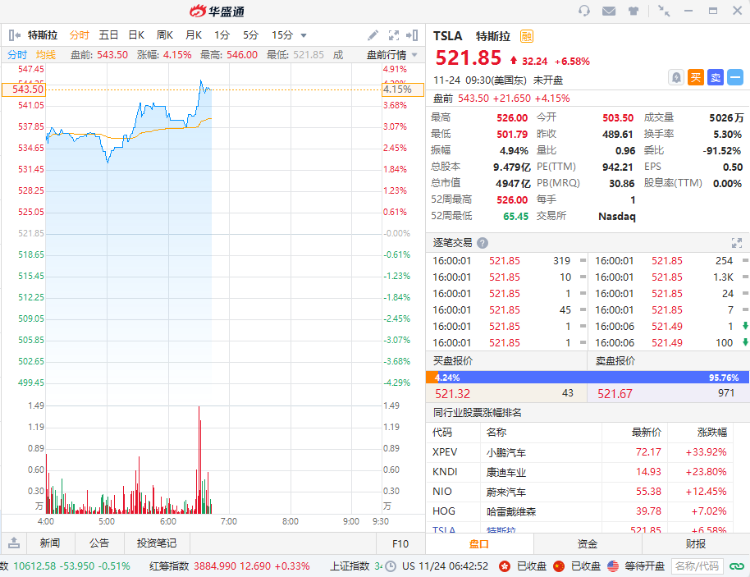
Task: Click the 16:00:06 521.49 trade with volume 100
Action: click(x=669, y=343)
